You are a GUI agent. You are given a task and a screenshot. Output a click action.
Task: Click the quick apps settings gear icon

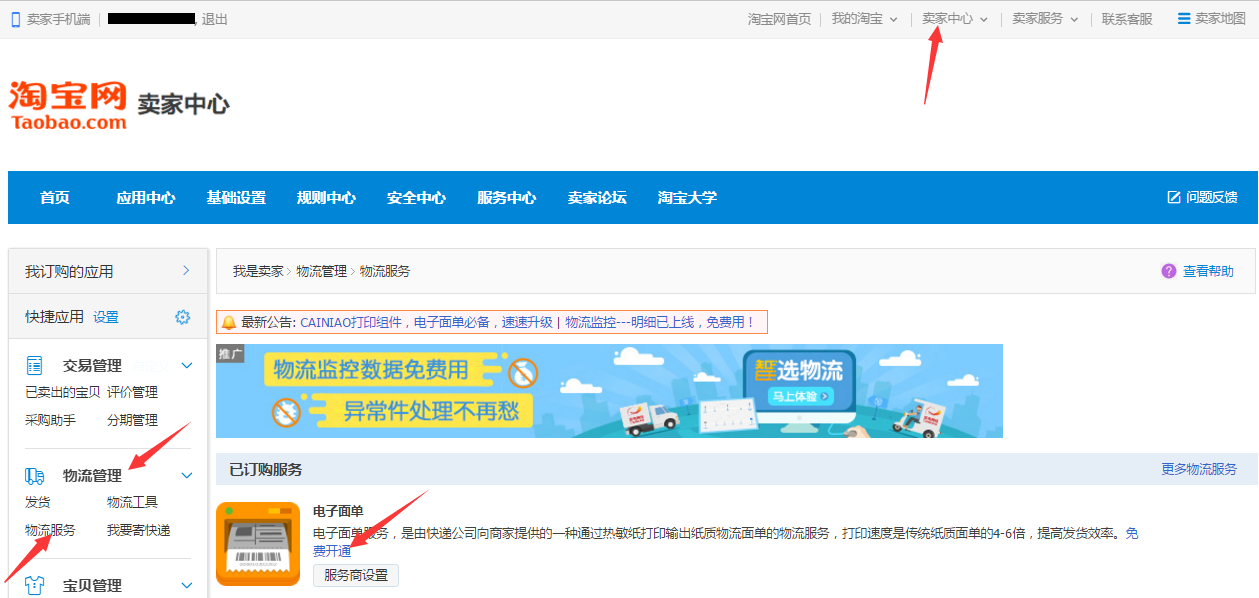[182, 317]
